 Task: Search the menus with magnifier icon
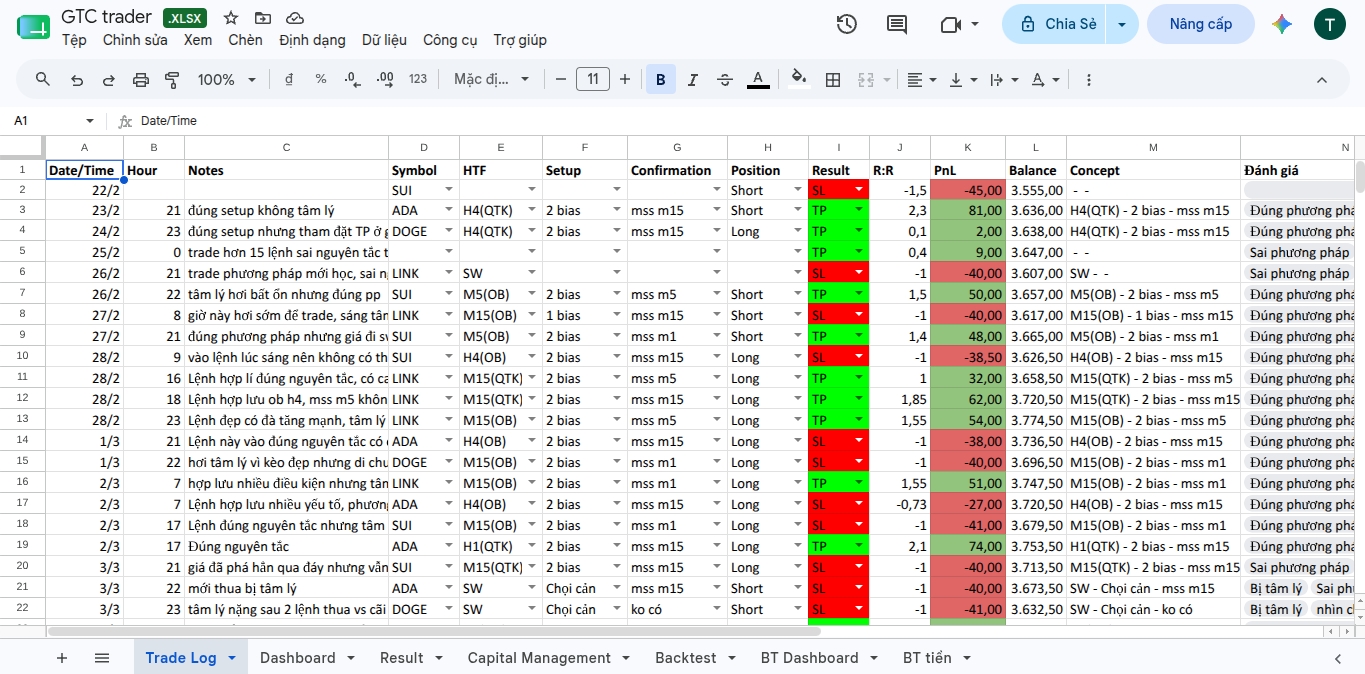pyautogui.click(x=43, y=79)
